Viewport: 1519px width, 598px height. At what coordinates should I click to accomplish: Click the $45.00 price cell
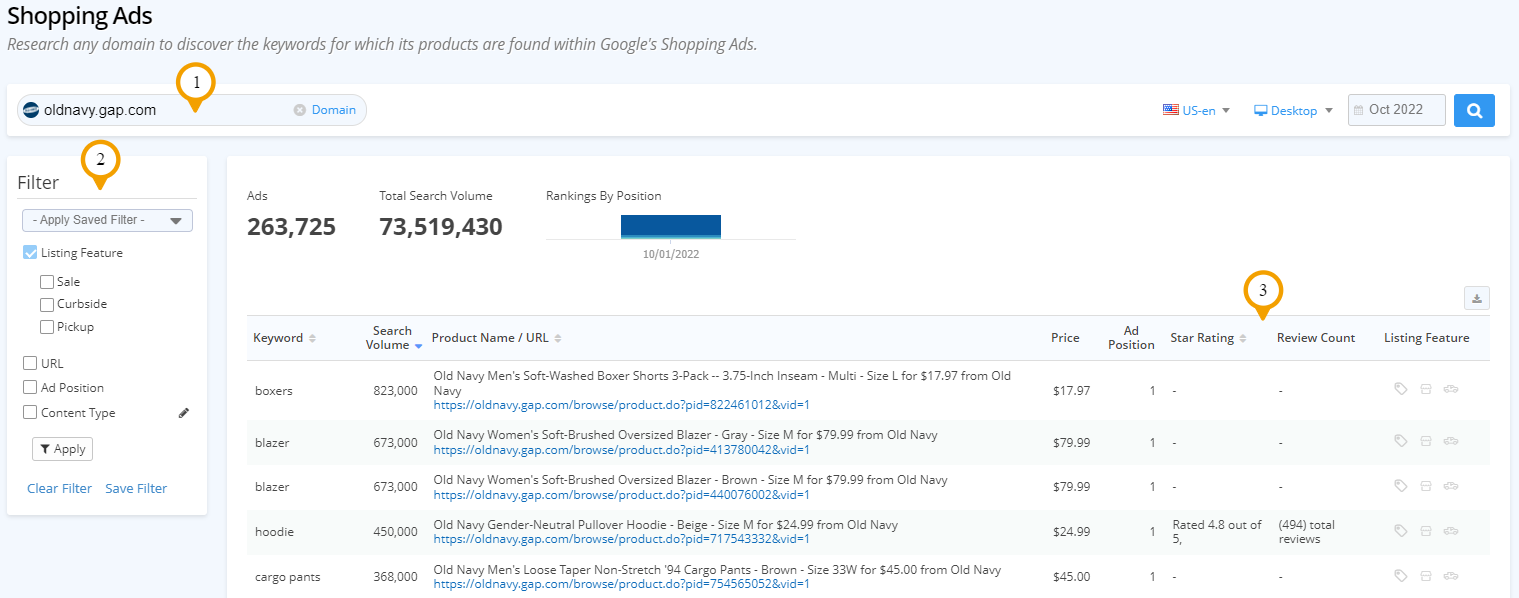pyautogui.click(x=1071, y=577)
